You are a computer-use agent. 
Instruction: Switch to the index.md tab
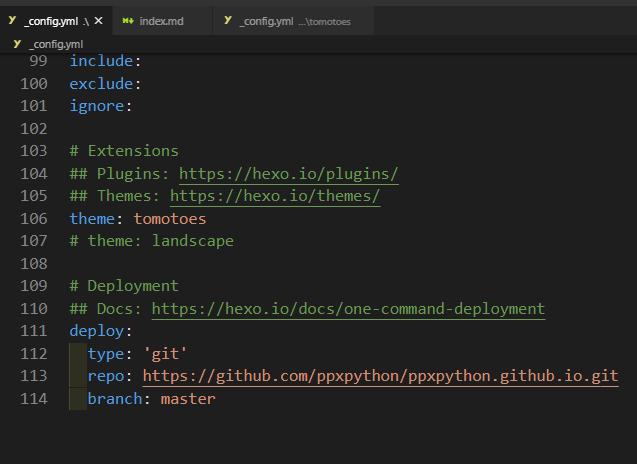point(162,21)
